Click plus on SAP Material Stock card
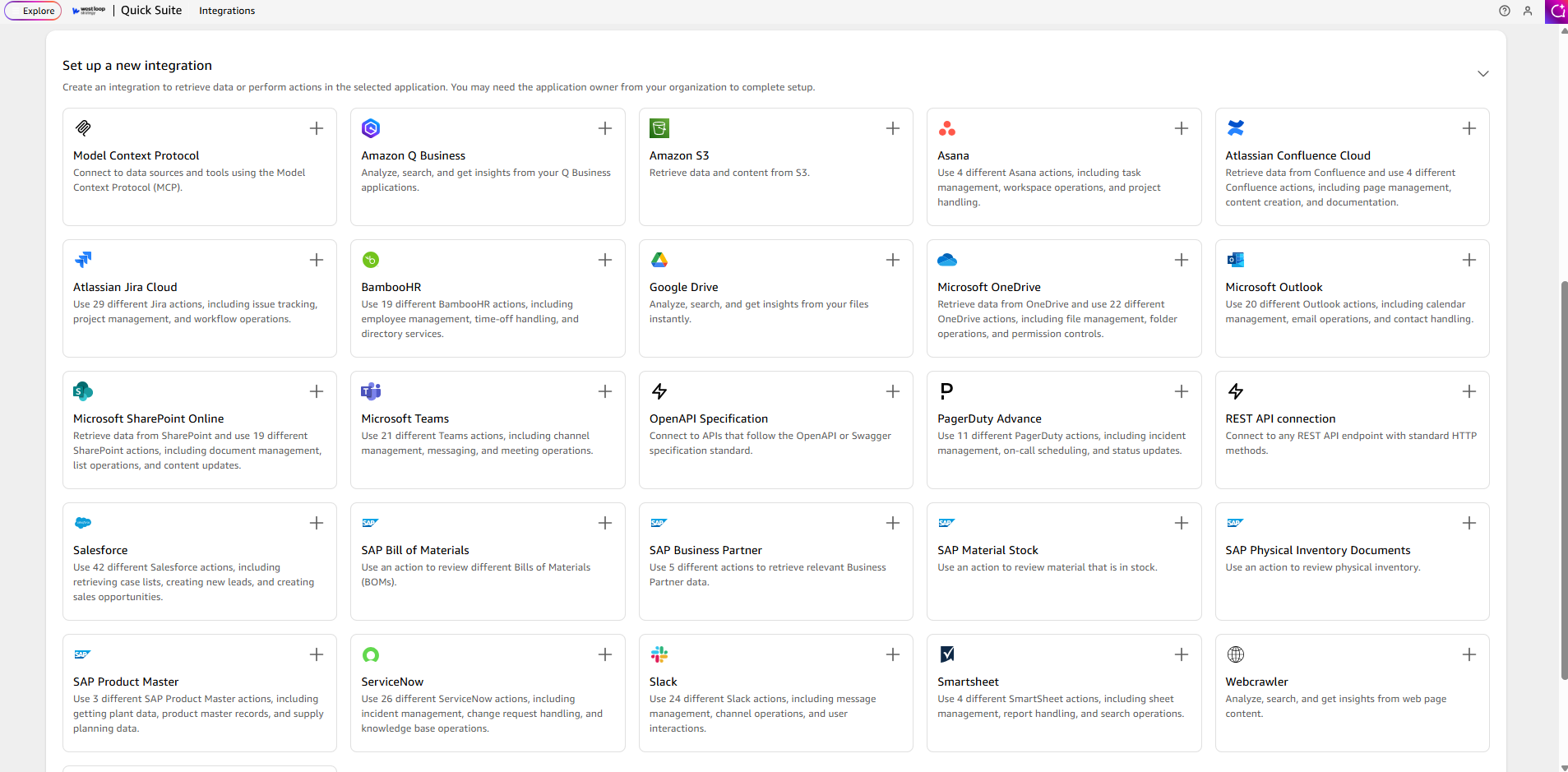This screenshot has width=1568, height=772. pyautogui.click(x=1182, y=523)
